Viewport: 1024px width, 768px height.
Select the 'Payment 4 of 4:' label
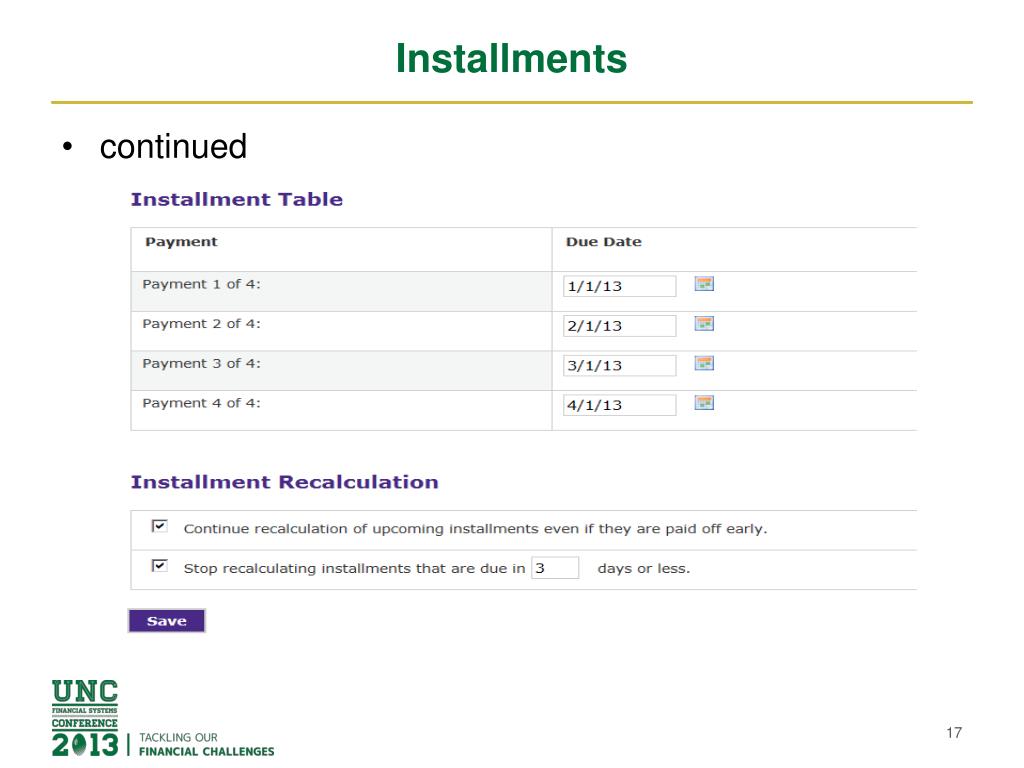point(201,403)
